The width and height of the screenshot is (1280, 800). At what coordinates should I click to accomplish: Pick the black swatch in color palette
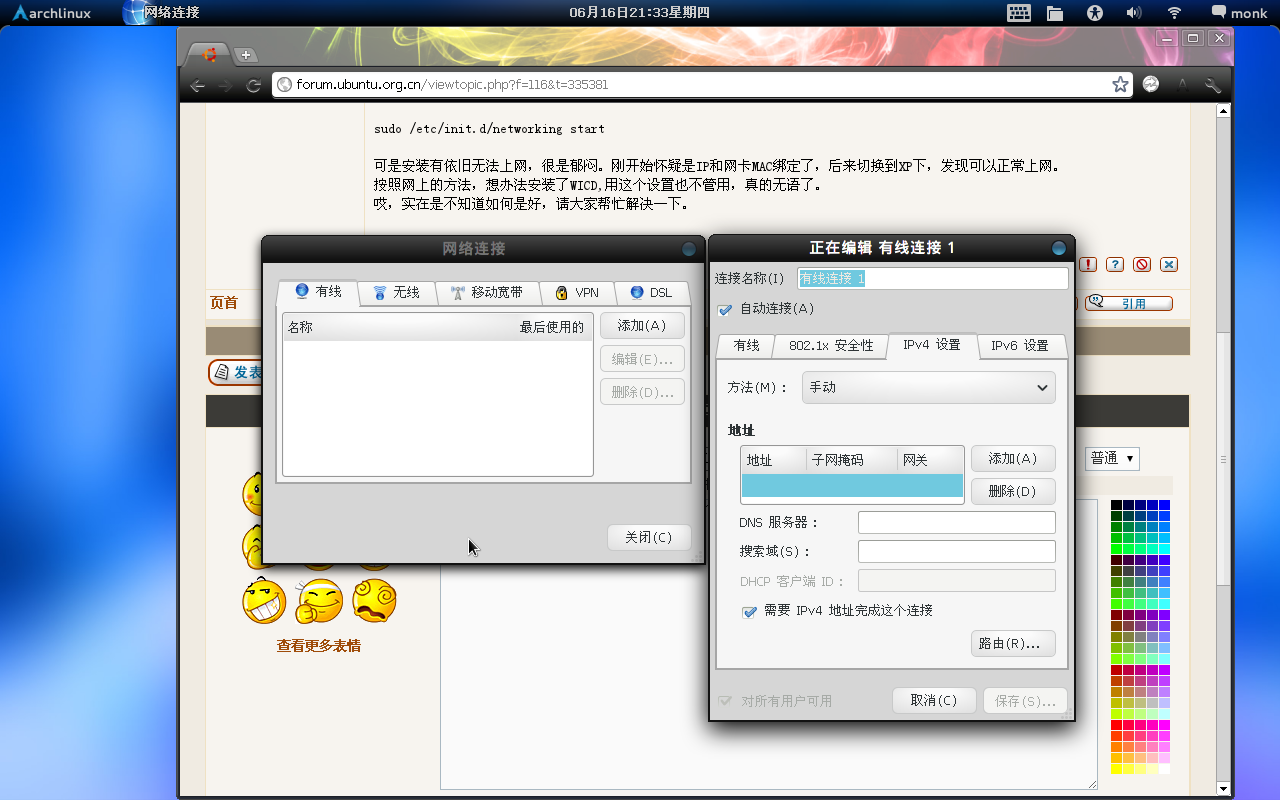pyautogui.click(x=1116, y=505)
